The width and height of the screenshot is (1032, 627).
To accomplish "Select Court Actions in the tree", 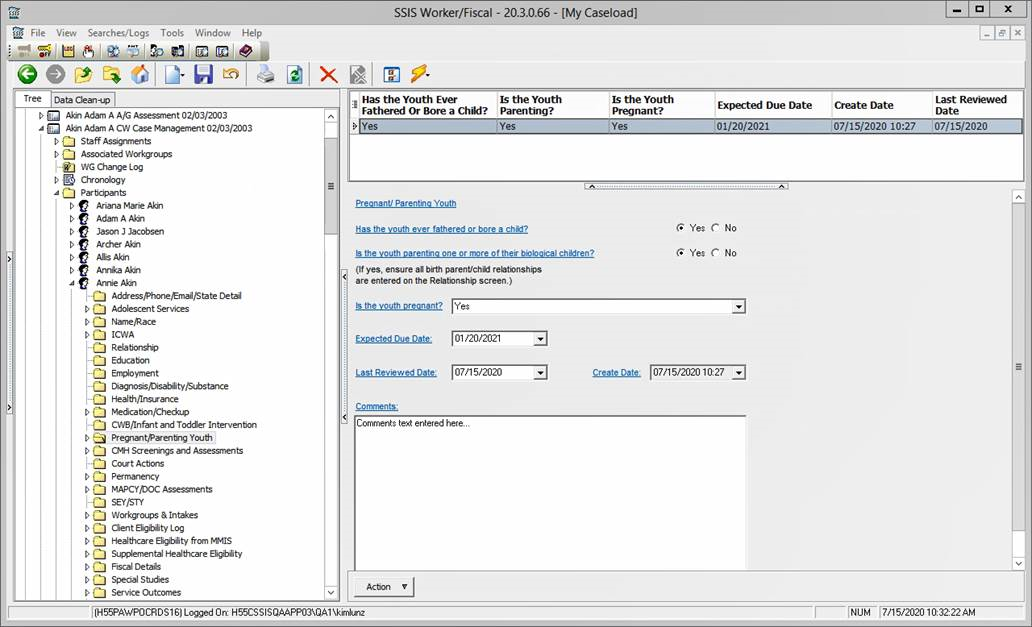I will coord(137,464).
